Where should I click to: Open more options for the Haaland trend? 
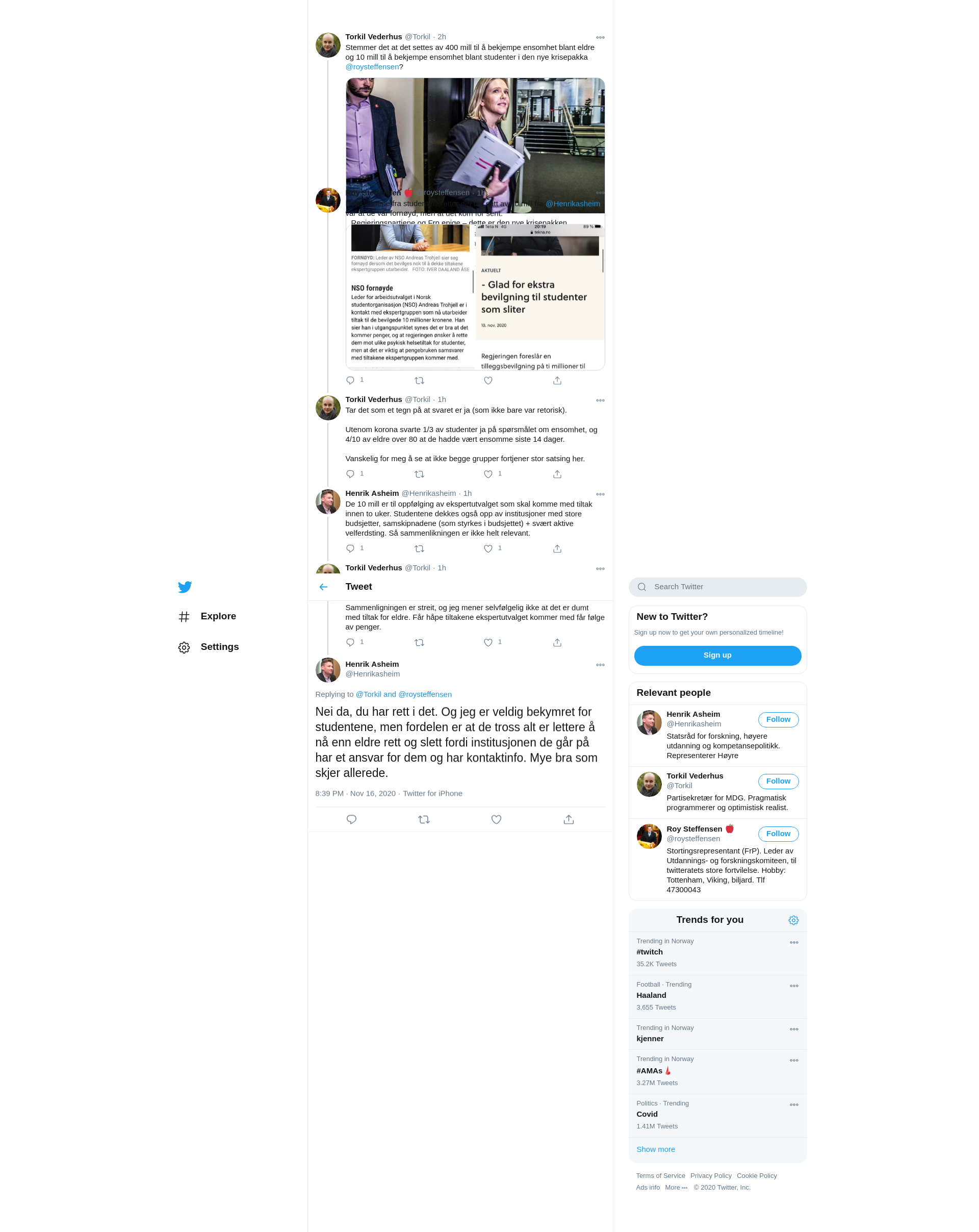(x=793, y=986)
